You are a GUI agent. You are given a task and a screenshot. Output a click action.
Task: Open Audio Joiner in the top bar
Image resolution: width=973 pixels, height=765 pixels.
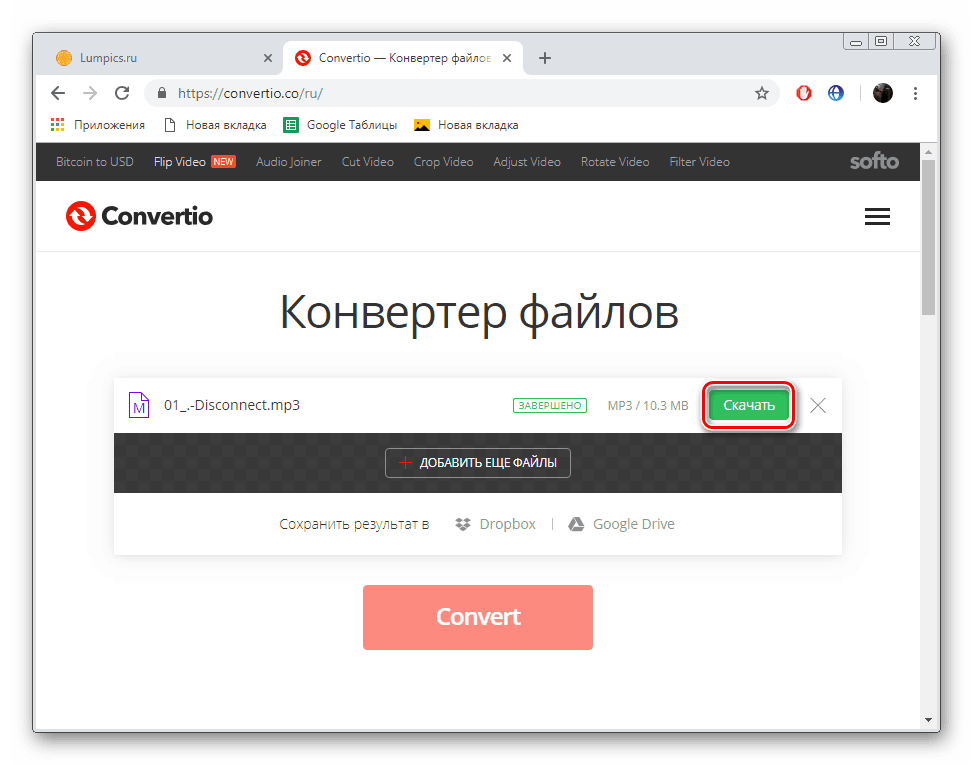(x=289, y=162)
